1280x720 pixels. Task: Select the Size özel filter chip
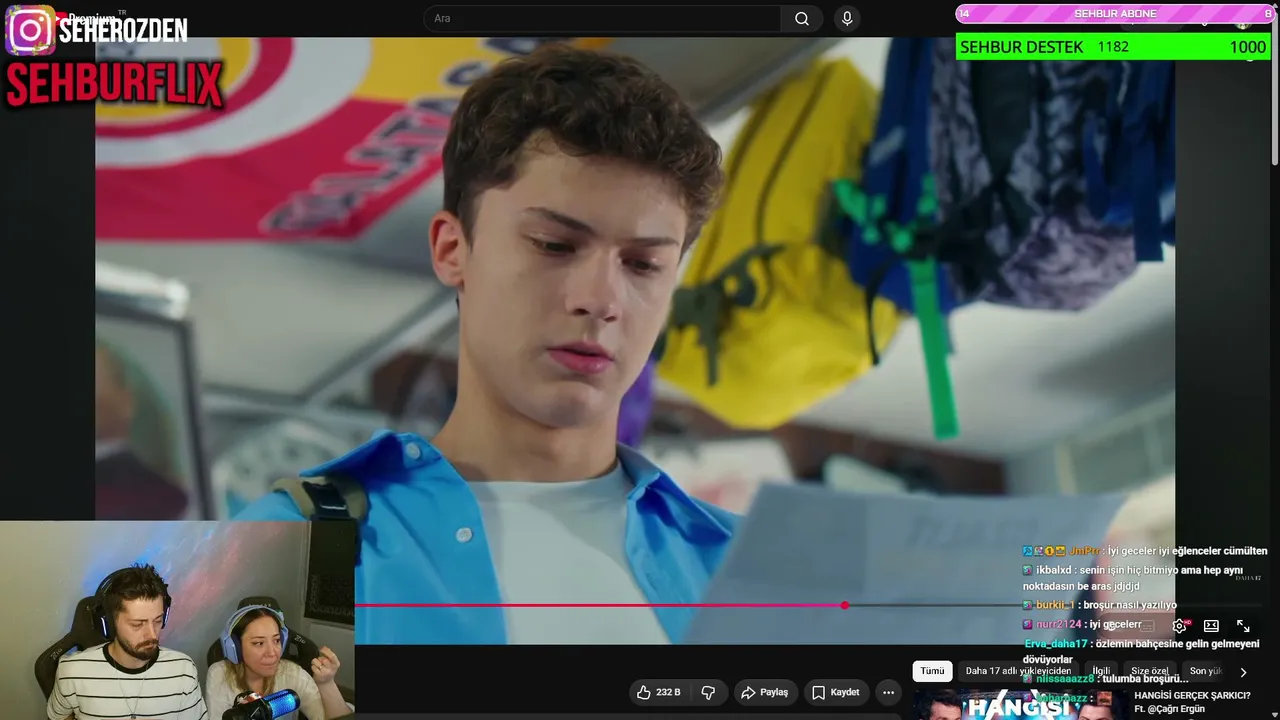pyautogui.click(x=1150, y=671)
